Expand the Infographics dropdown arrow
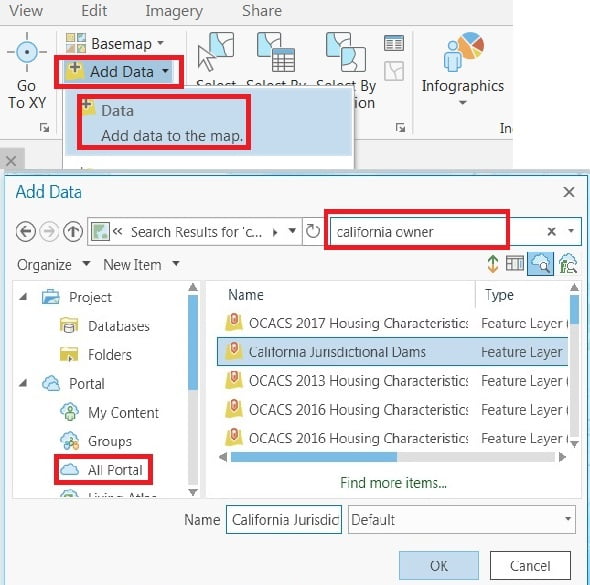 click(x=462, y=102)
